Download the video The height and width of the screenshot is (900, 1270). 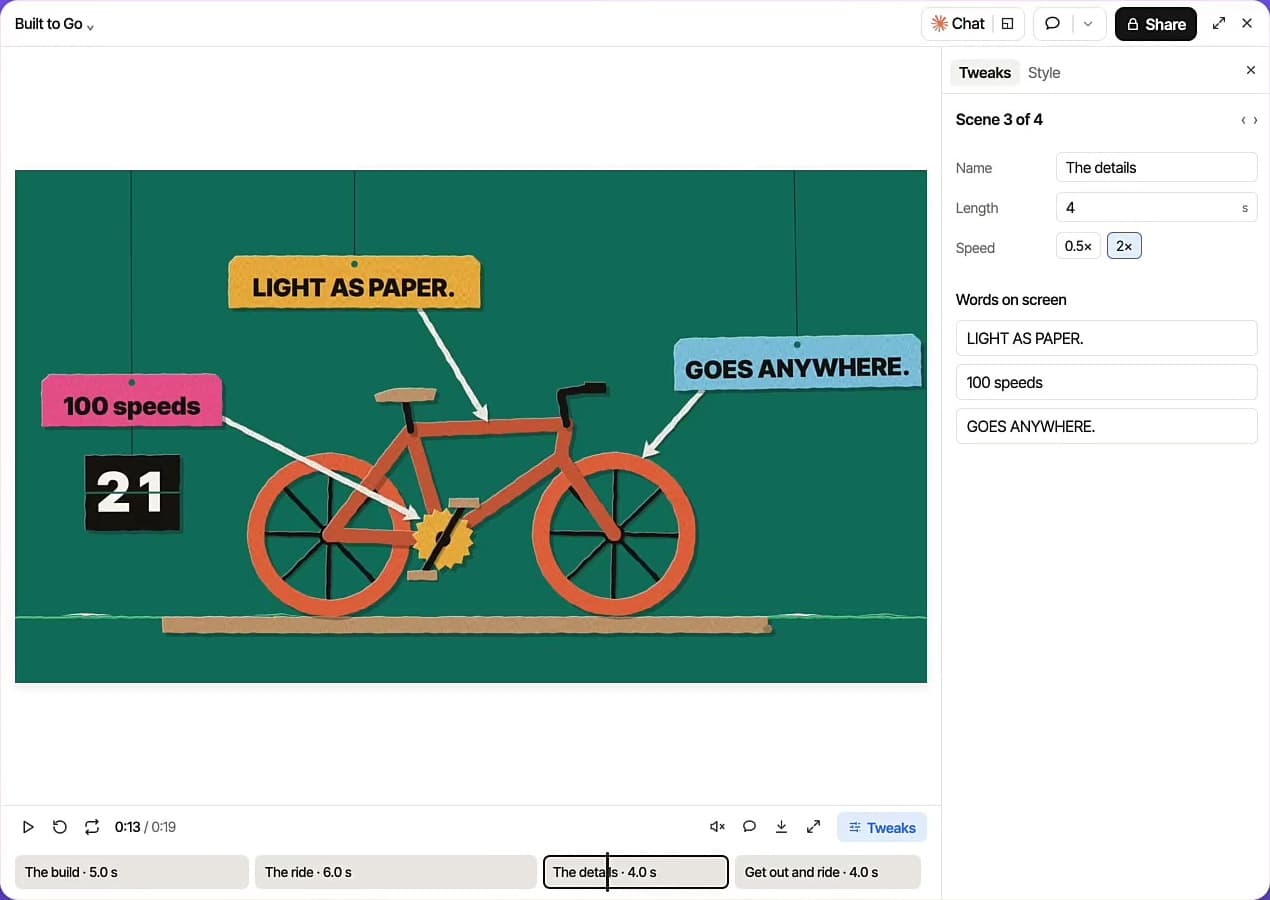coord(781,827)
